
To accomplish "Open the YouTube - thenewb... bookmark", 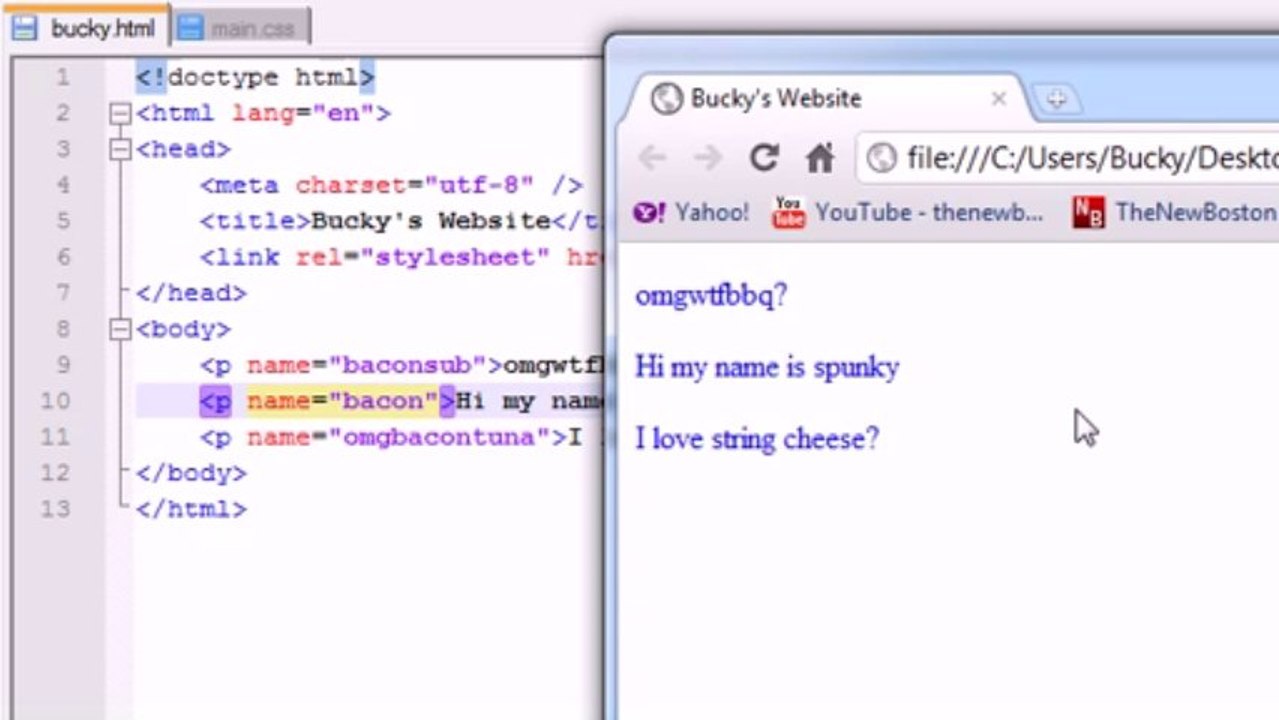I will 908,212.
